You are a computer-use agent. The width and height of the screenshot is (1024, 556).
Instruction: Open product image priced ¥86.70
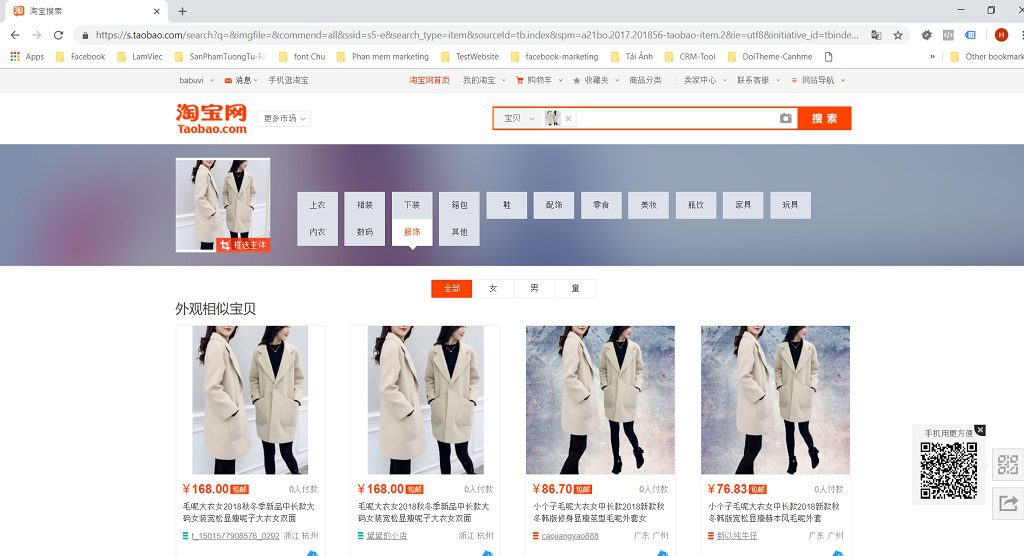click(600, 400)
